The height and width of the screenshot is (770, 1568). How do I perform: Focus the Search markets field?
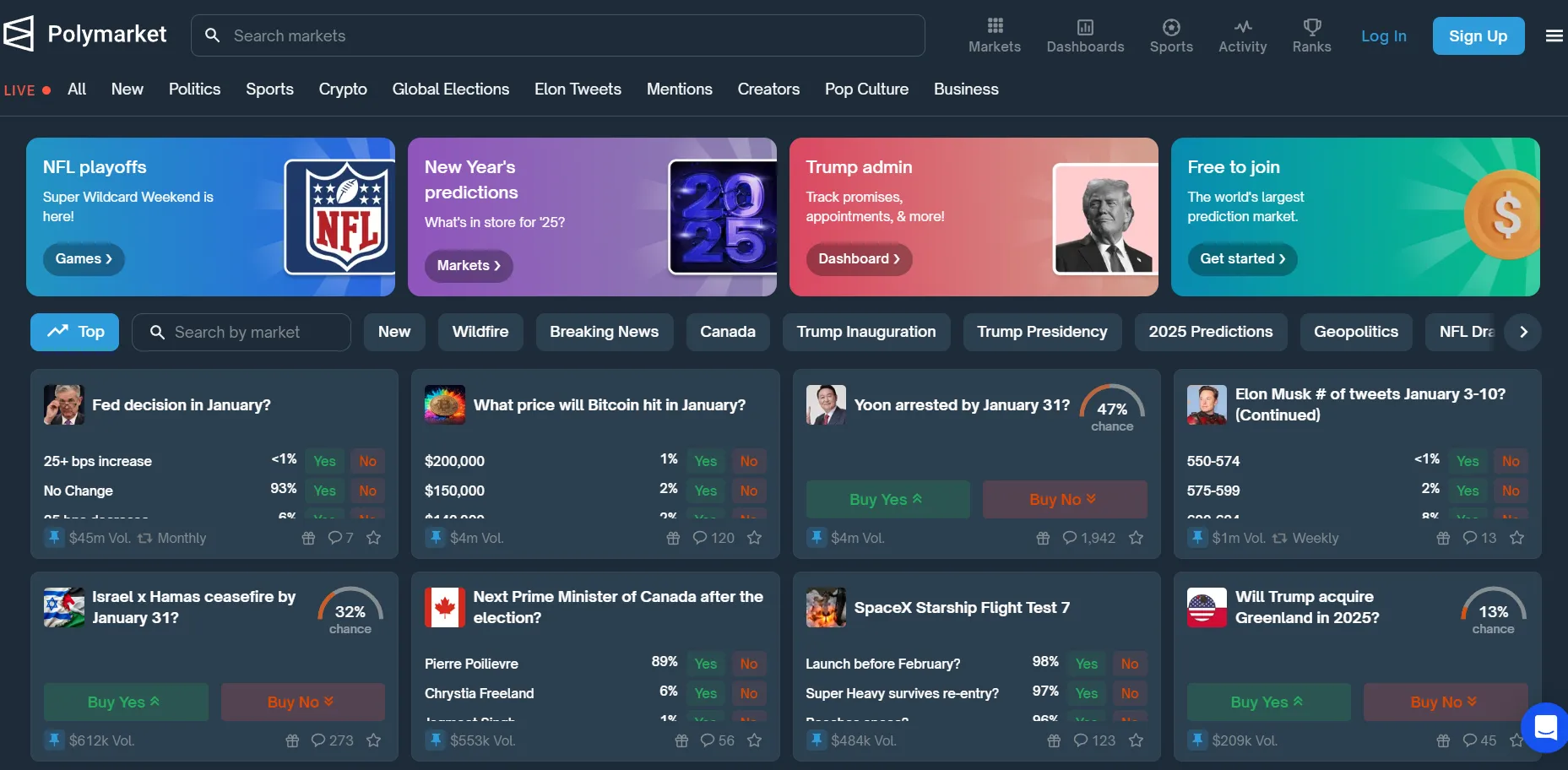(x=558, y=35)
